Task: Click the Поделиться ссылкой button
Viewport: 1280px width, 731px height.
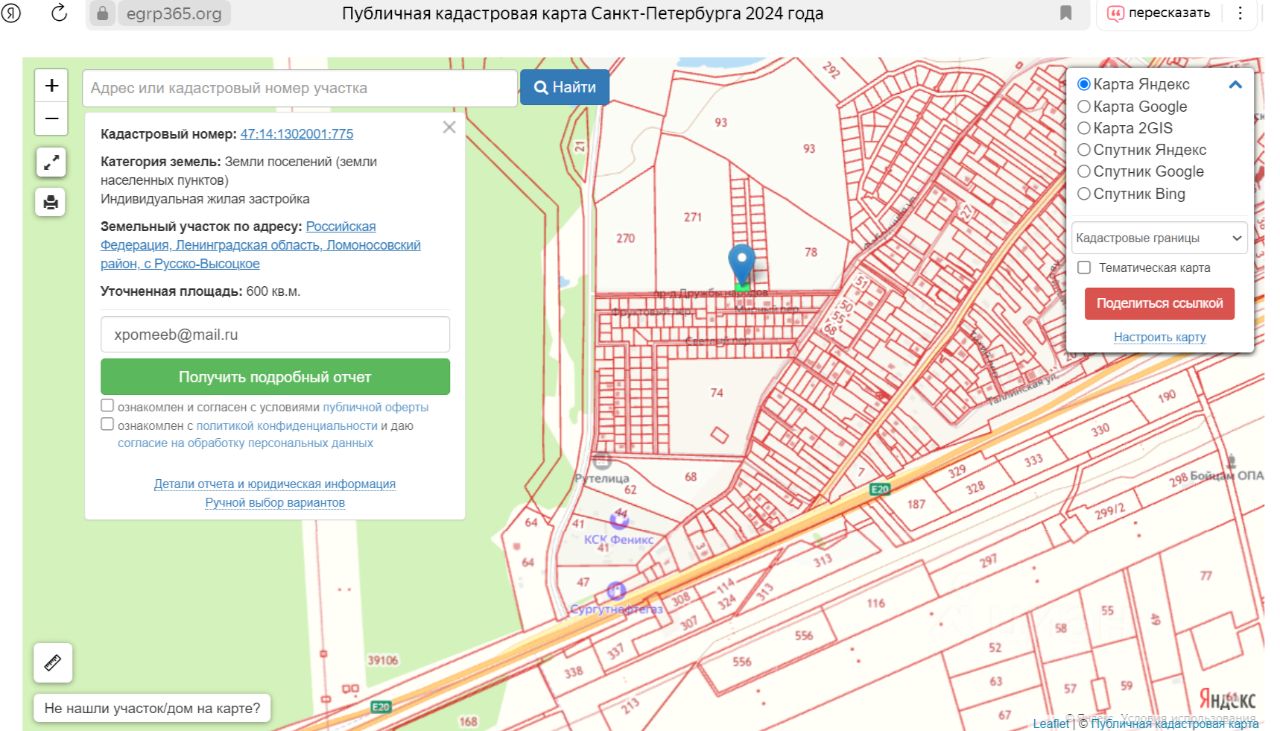Action: pos(1160,303)
